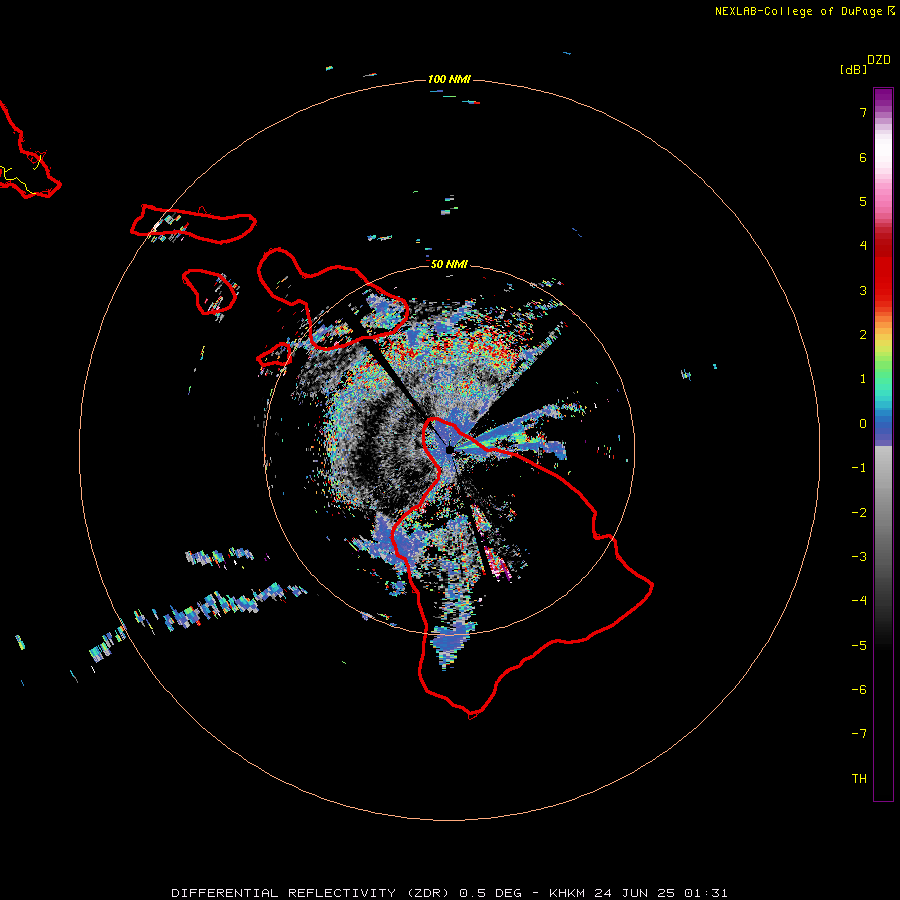Click the 0 value on the color scale
The image size is (900, 900).
pos(863,424)
